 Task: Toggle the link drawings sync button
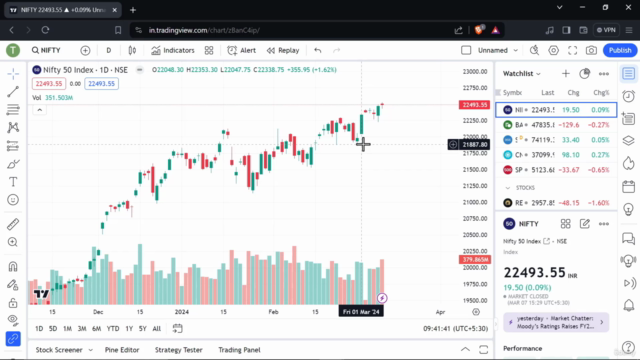(x=13, y=338)
